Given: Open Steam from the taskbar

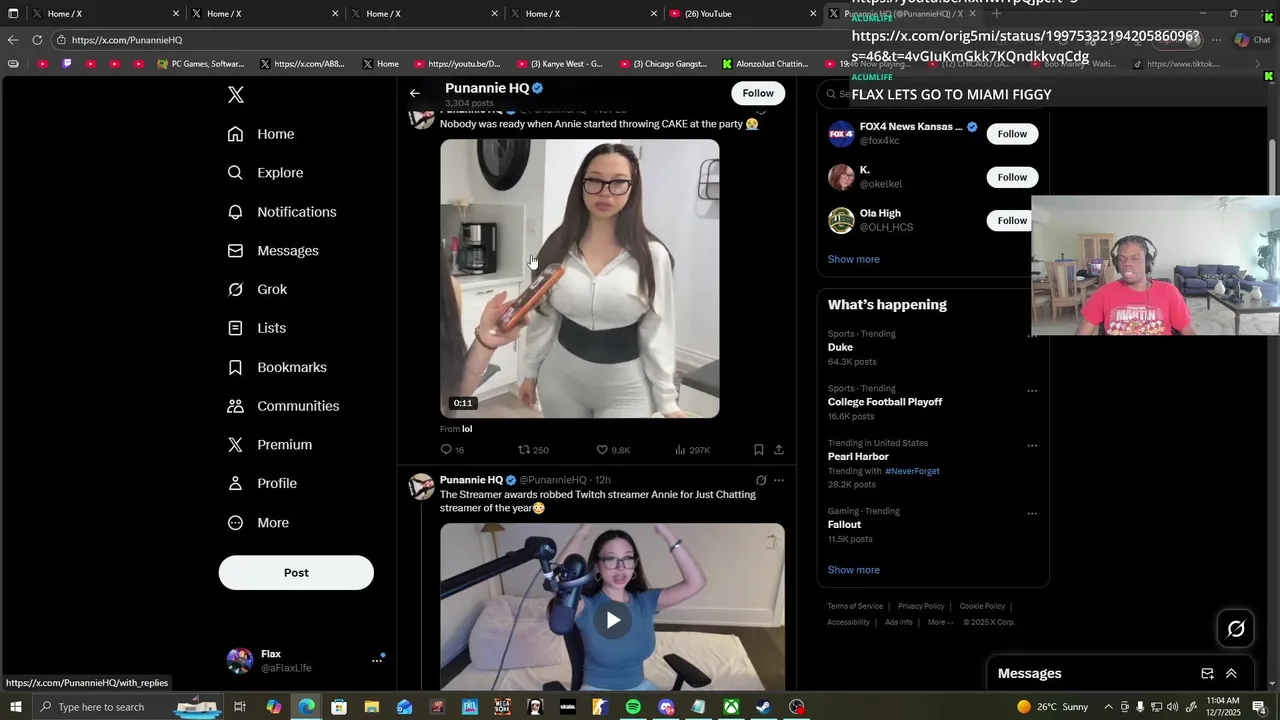Looking at the screenshot, I should (764, 707).
